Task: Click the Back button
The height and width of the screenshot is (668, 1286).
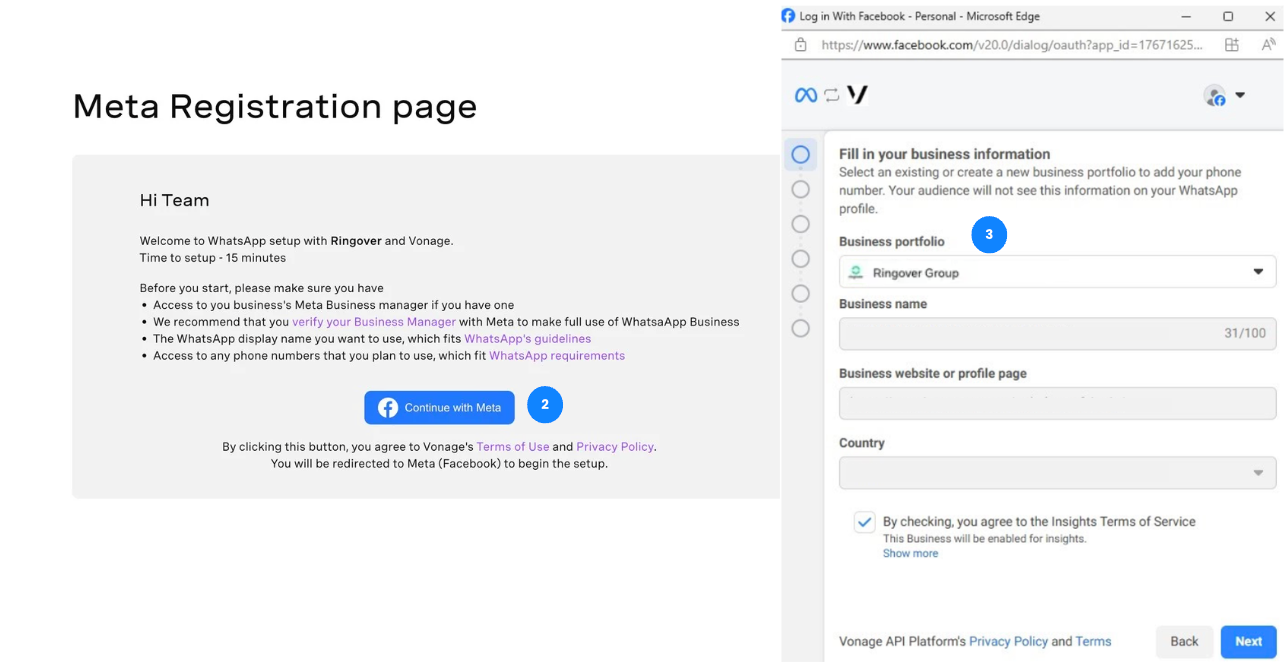Action: (x=1184, y=641)
